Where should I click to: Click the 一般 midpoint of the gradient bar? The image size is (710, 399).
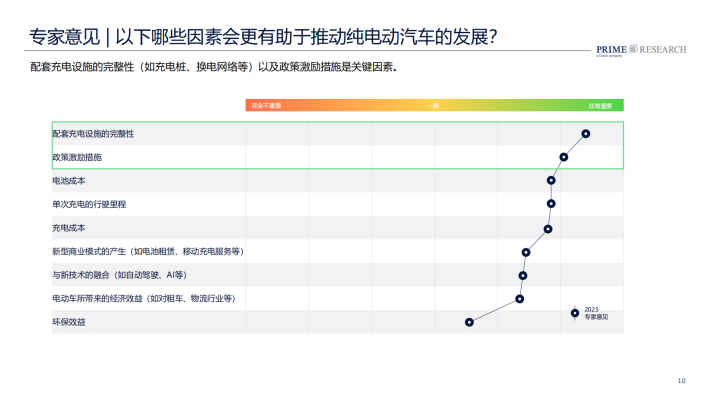[x=433, y=106]
